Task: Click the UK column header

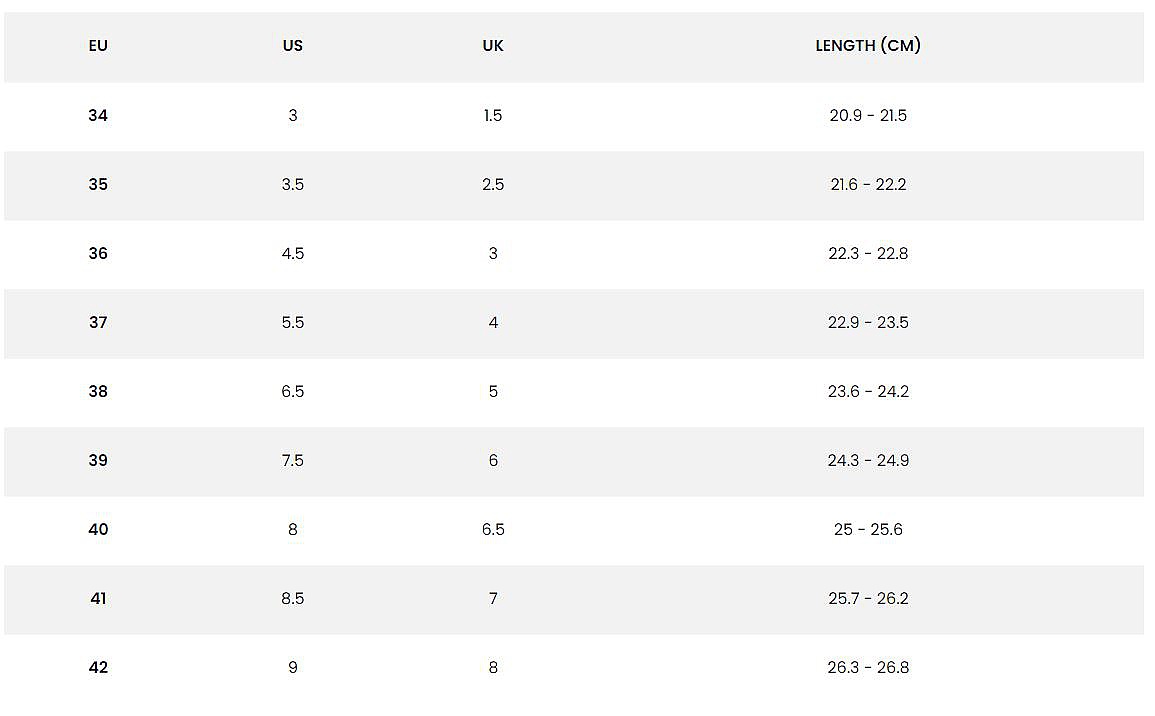Action: pos(493,46)
